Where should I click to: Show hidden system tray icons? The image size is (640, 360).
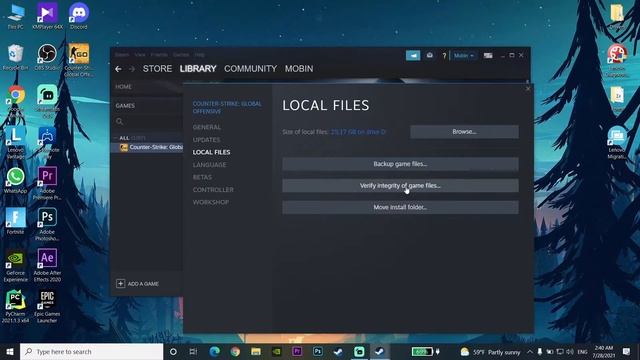click(529, 351)
